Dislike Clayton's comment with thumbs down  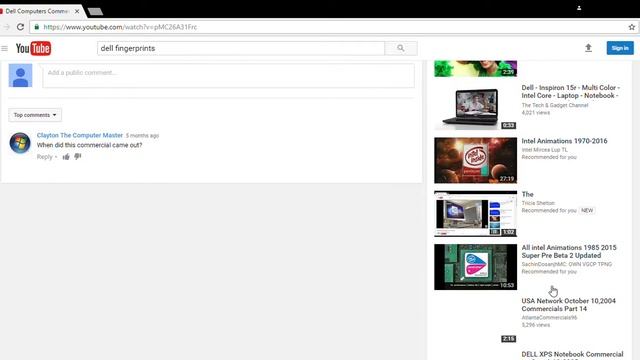click(x=78, y=156)
